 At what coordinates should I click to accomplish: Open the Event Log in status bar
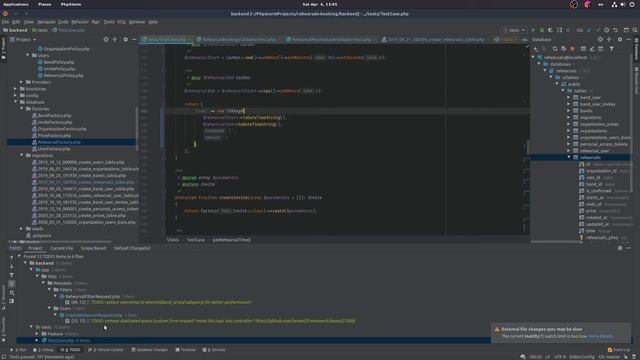(619, 350)
